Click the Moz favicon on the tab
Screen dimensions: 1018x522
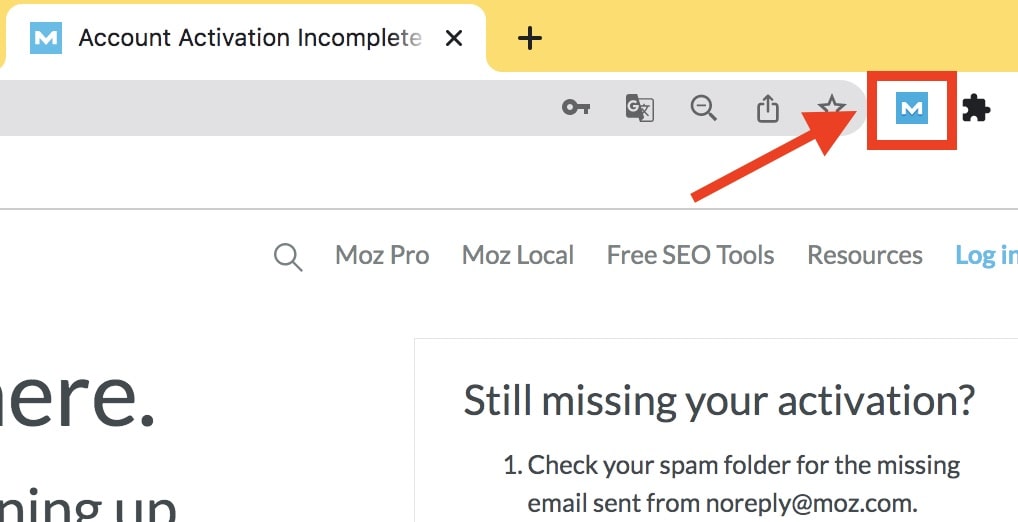(x=46, y=38)
